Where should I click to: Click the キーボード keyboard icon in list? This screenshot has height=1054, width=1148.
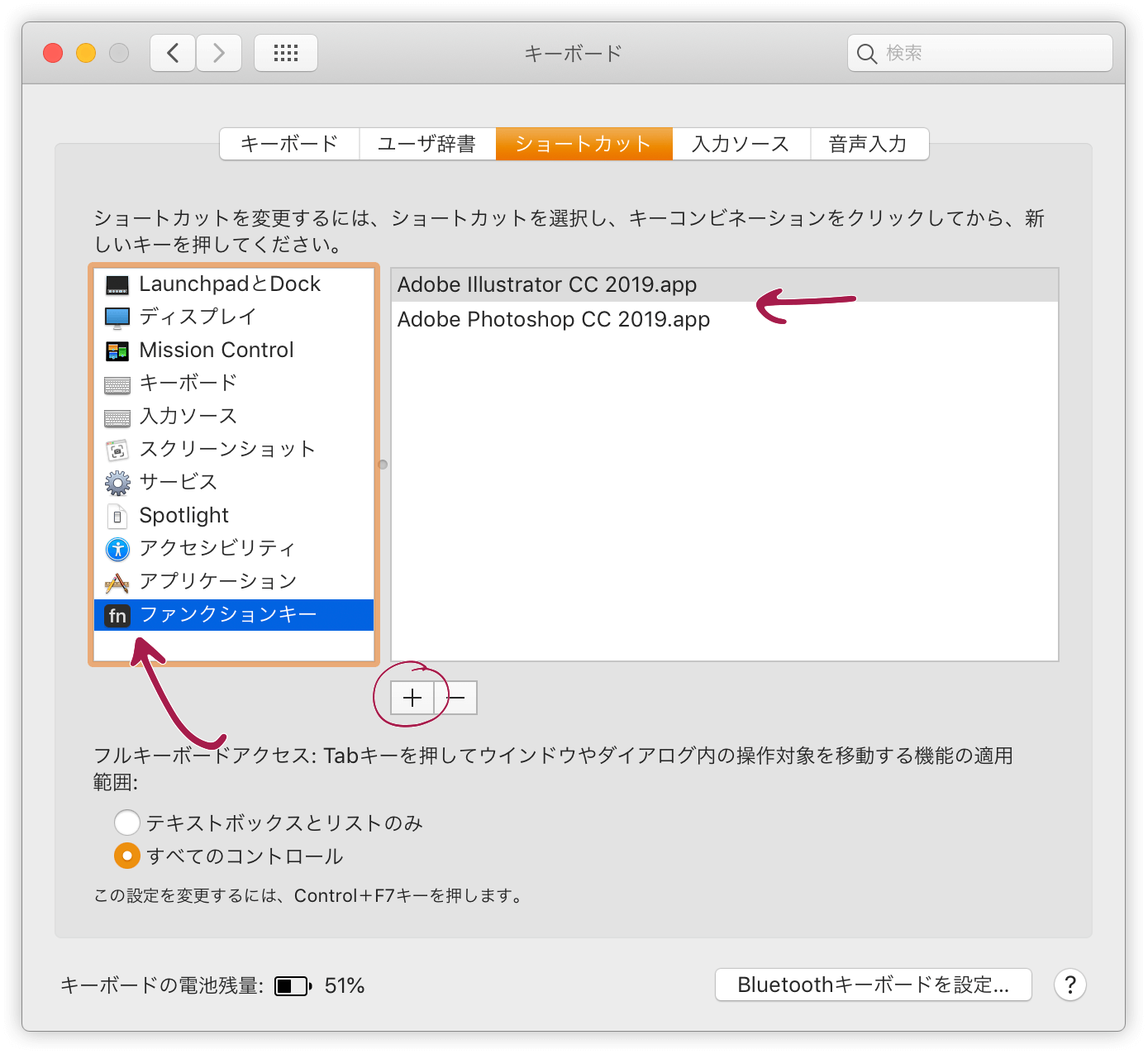[x=117, y=385]
